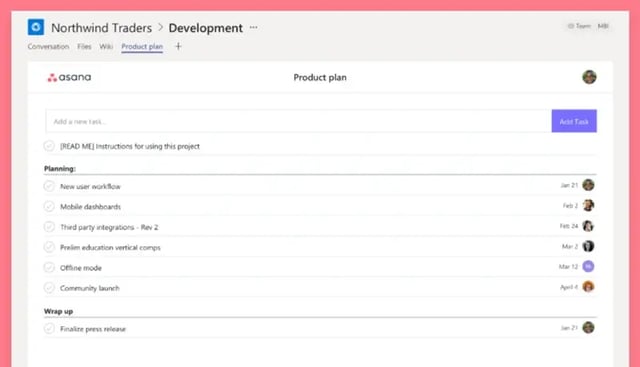Click the Planning section header
The image size is (640, 367).
coord(60,169)
